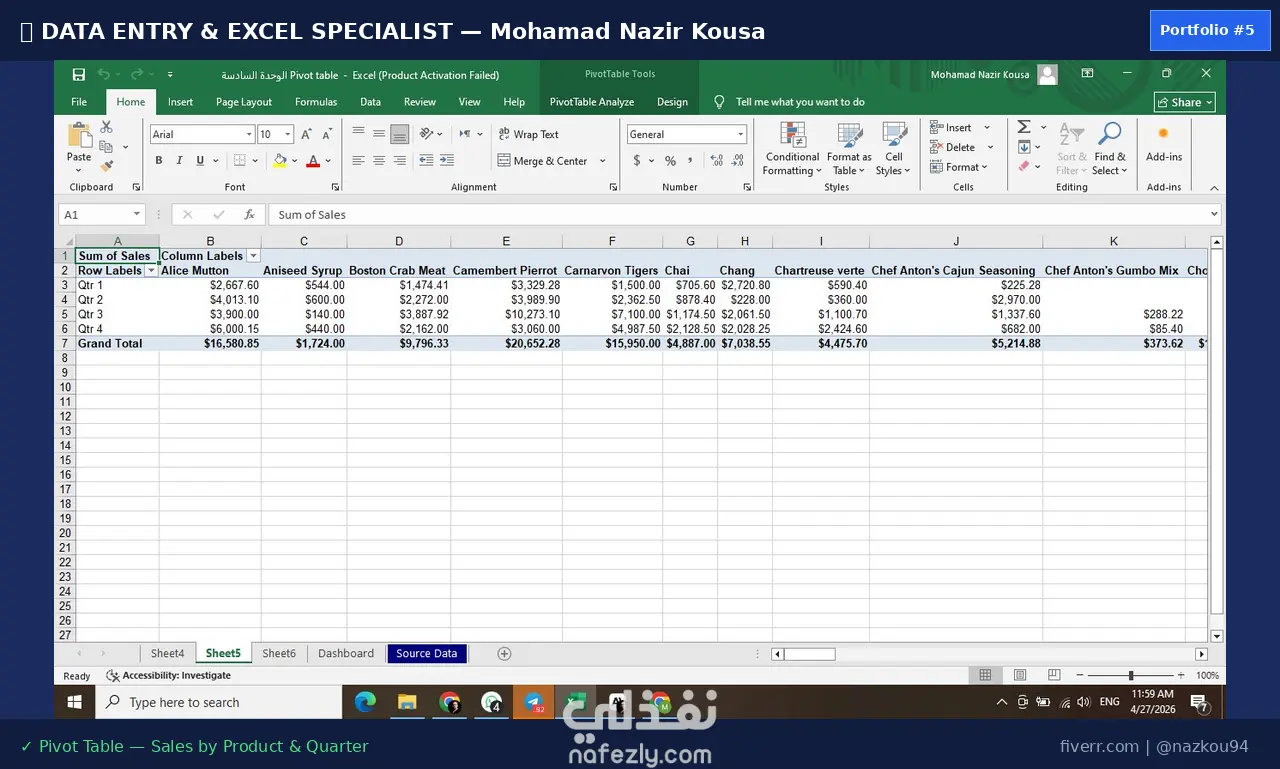Align cell text to the top
Viewport: 1280px width, 769px height.
tap(358, 133)
